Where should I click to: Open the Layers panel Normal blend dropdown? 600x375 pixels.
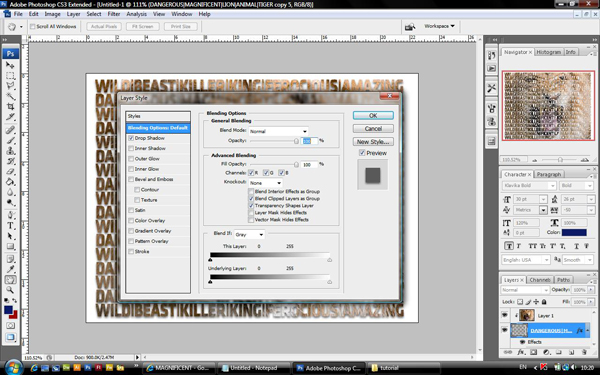coord(525,290)
